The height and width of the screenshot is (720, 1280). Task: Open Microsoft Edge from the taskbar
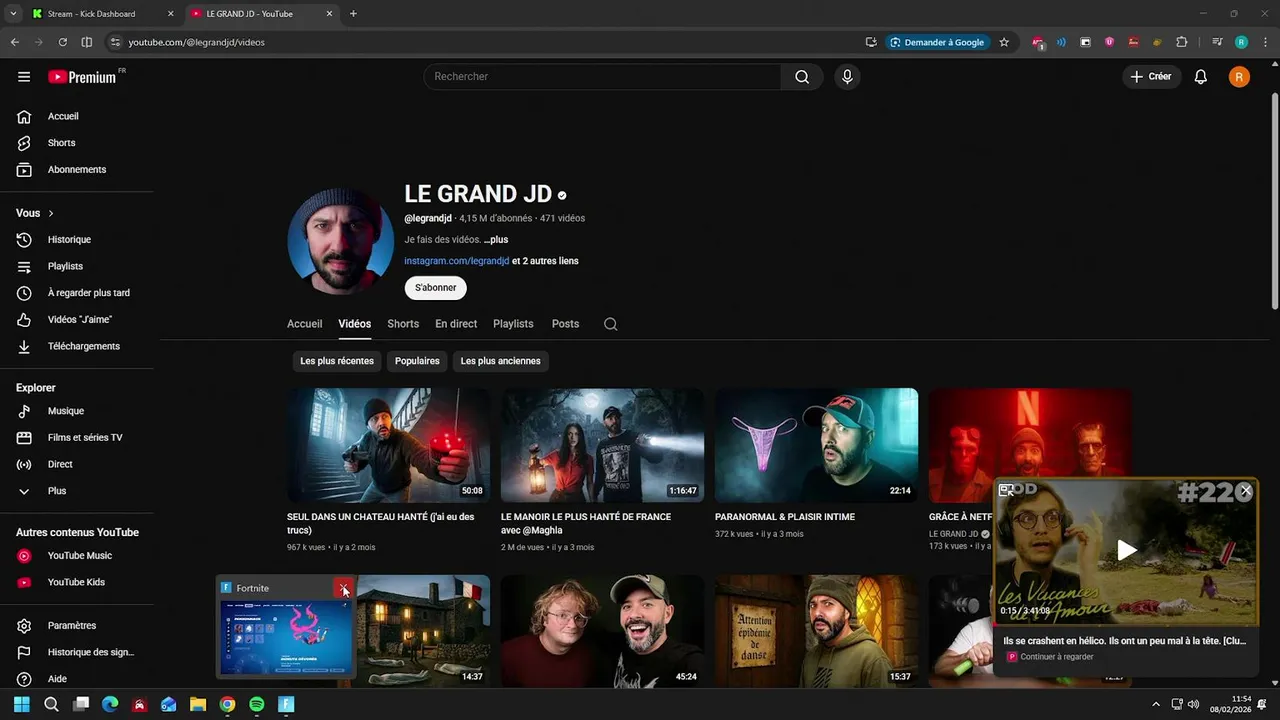[x=110, y=704]
